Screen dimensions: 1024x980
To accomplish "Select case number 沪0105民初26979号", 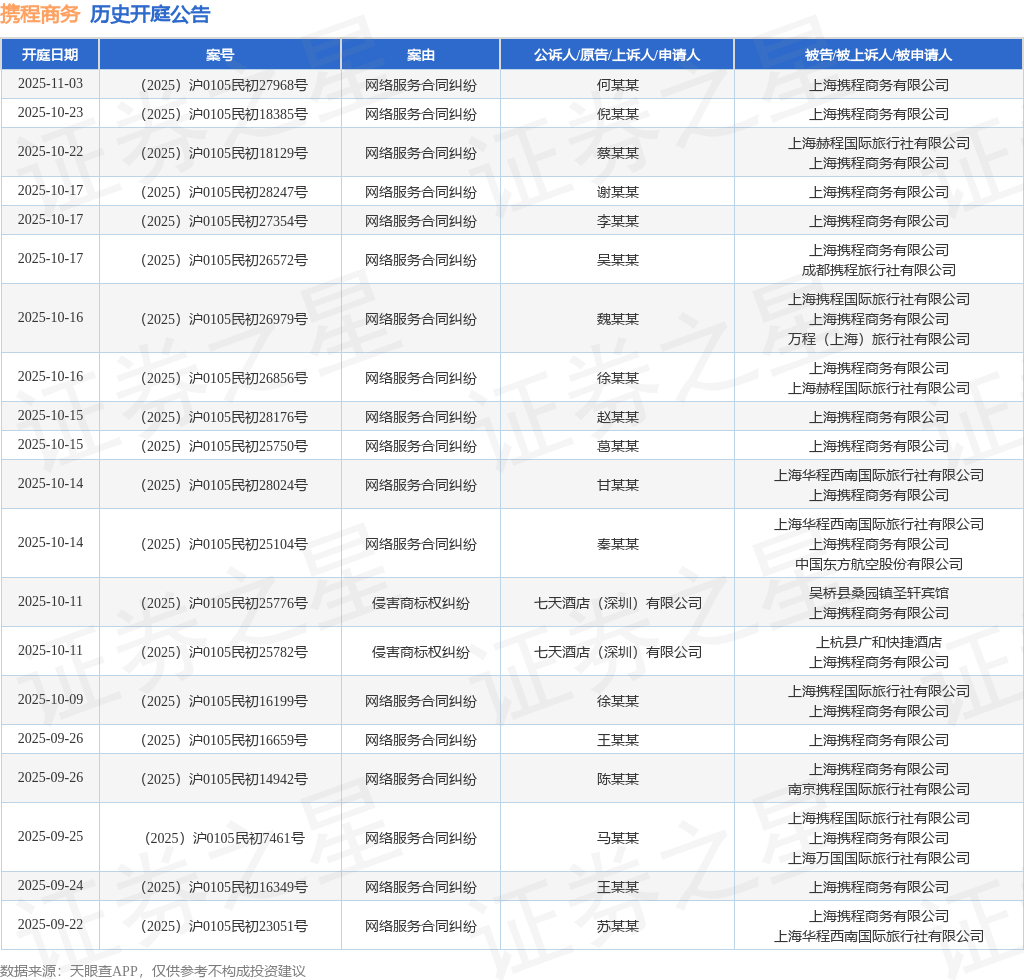I will [224, 319].
